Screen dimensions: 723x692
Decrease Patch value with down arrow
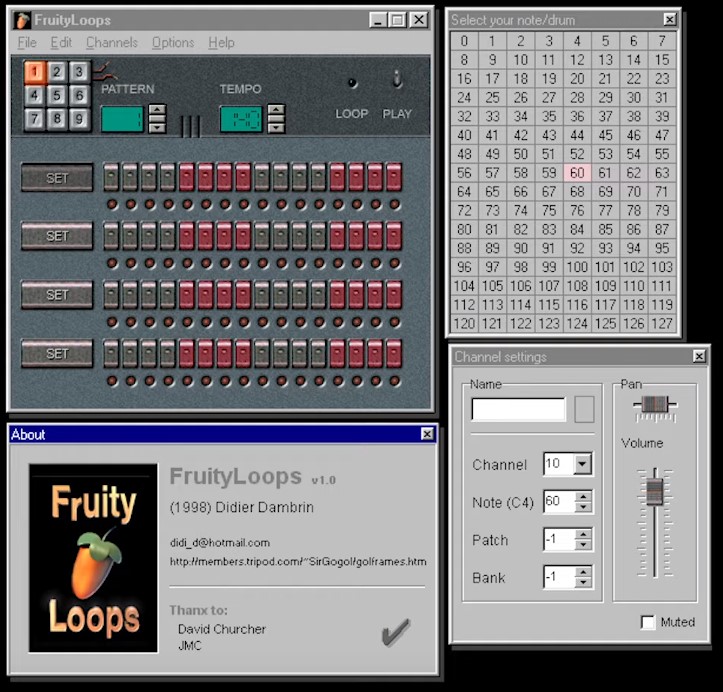tap(583, 544)
